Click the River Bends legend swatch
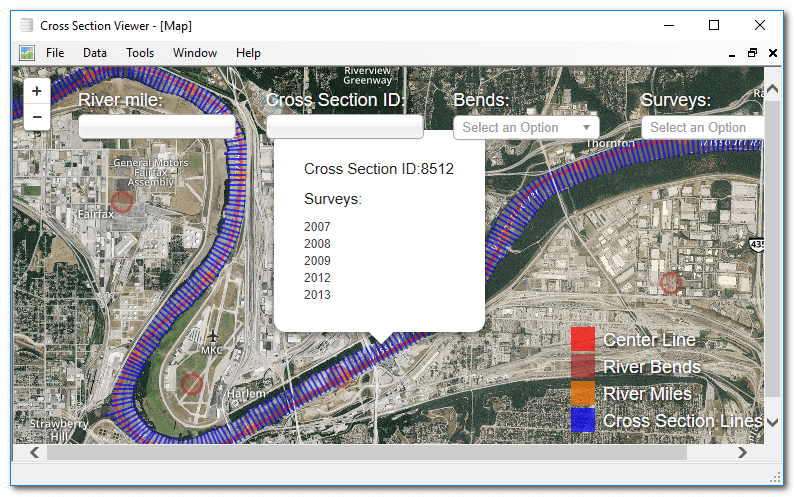This screenshot has height=497, width=795. click(x=583, y=366)
